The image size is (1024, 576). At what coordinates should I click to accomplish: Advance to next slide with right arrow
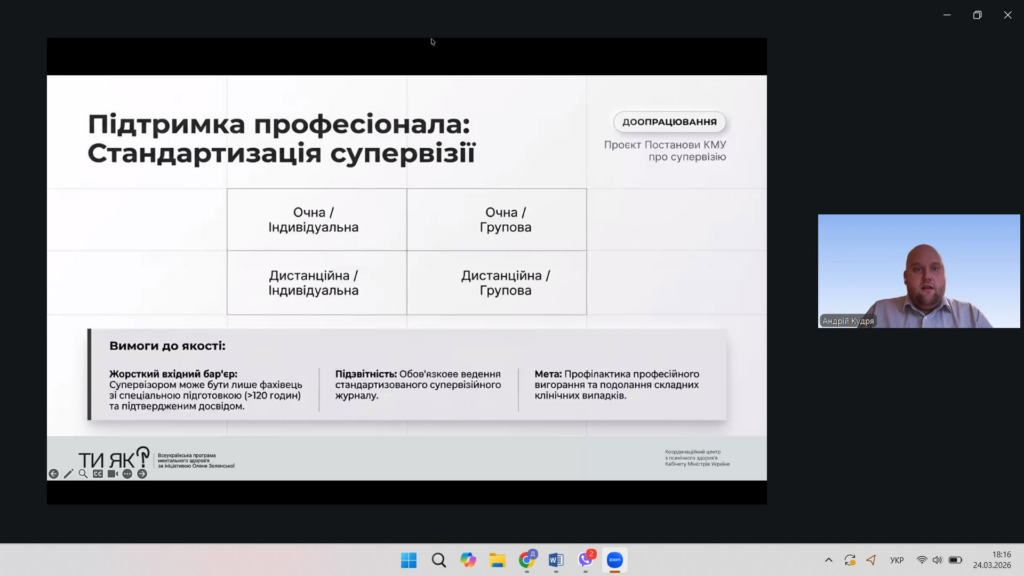coord(142,474)
